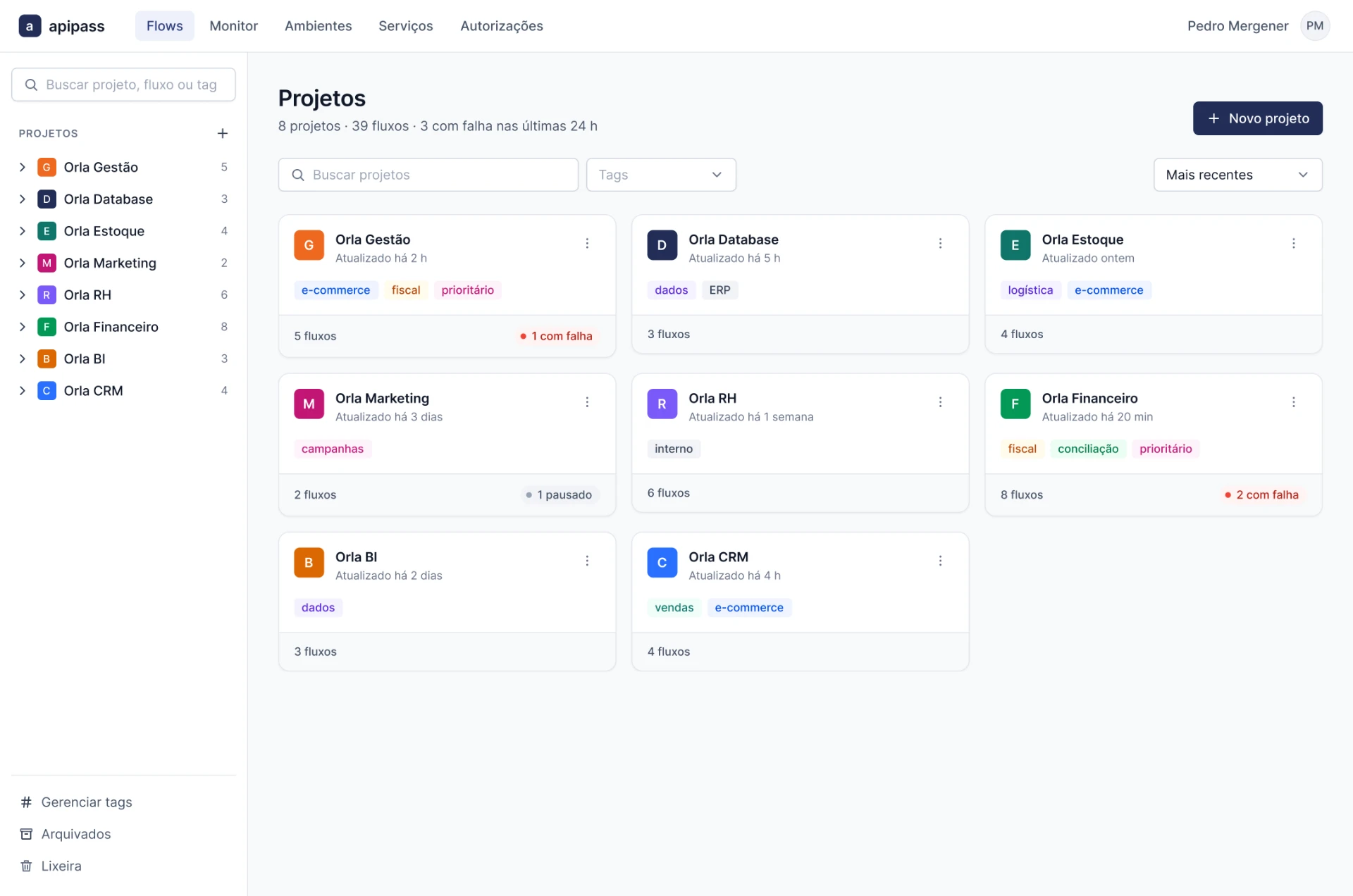Click the magenta M icon on the Orla Marketing card
The height and width of the screenshot is (896, 1353).
[309, 404]
